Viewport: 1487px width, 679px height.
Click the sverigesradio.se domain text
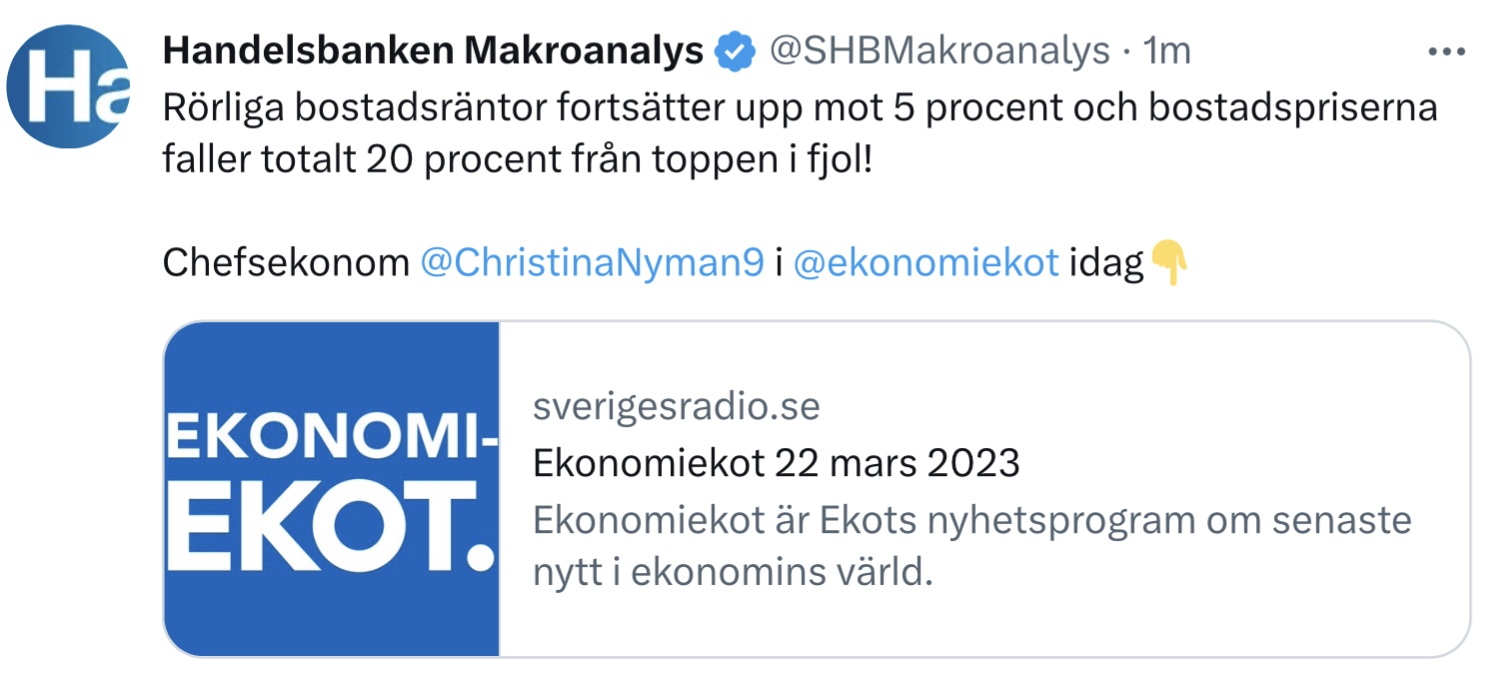point(677,407)
